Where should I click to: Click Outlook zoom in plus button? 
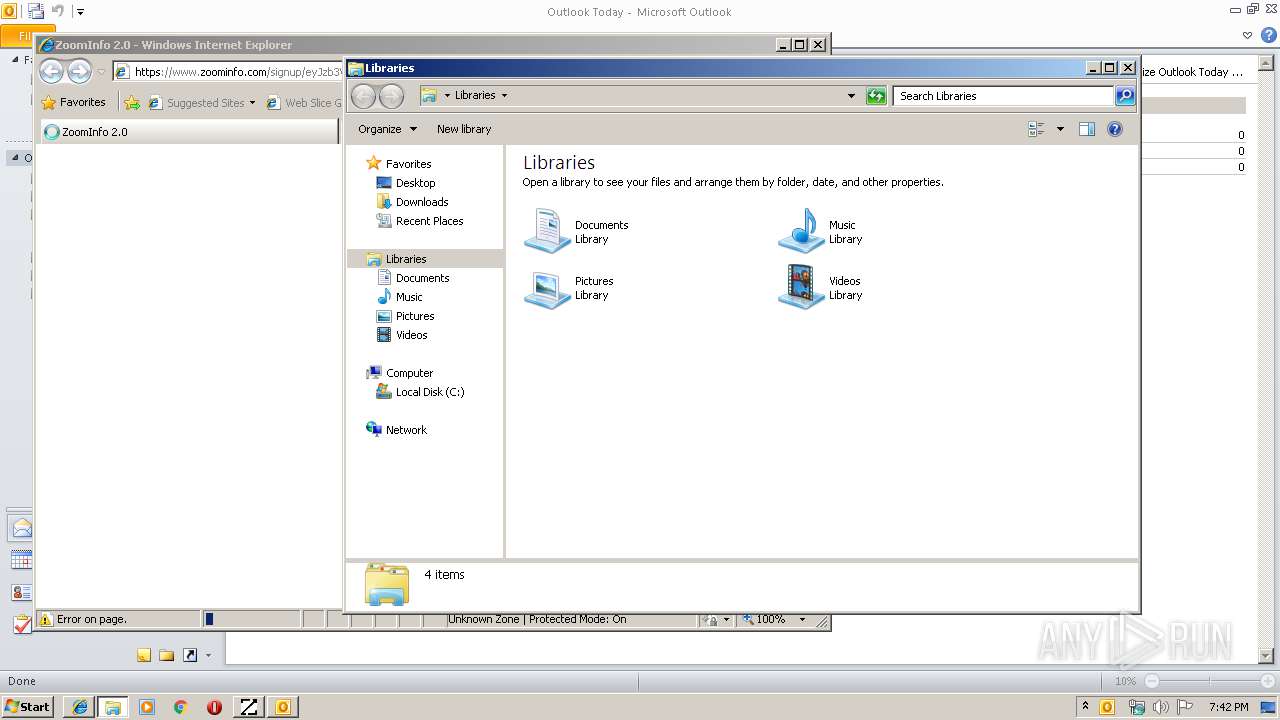[x=1269, y=681]
